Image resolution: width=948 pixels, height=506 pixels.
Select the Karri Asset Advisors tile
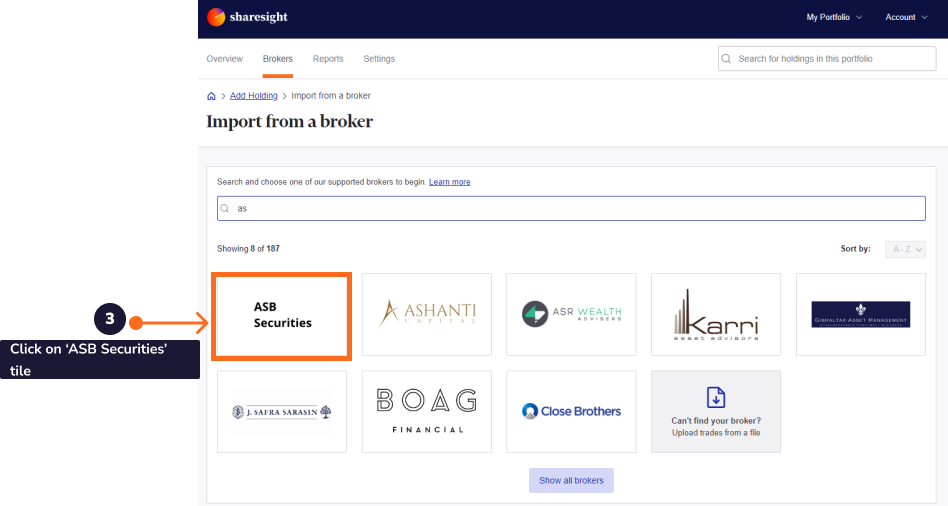[x=716, y=314]
